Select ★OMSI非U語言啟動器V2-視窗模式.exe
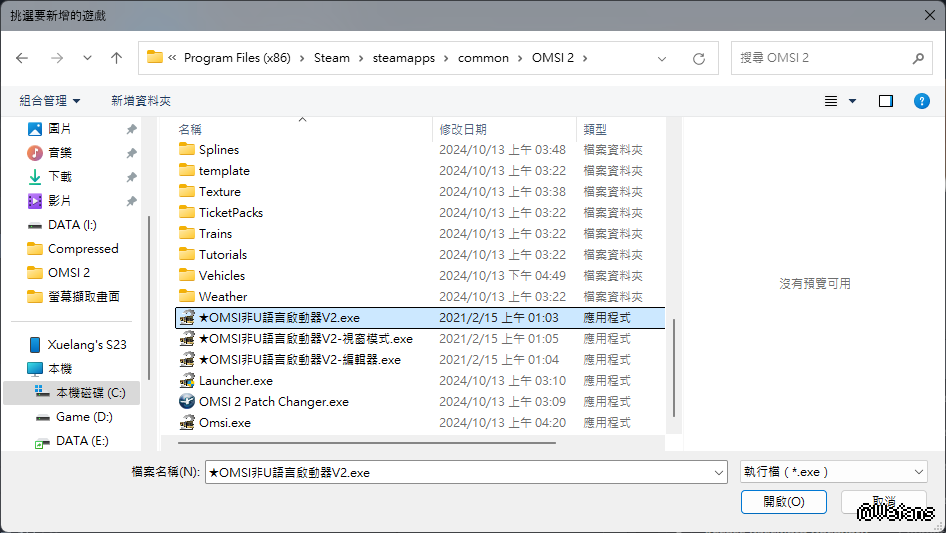Image resolution: width=946 pixels, height=533 pixels. click(305, 339)
